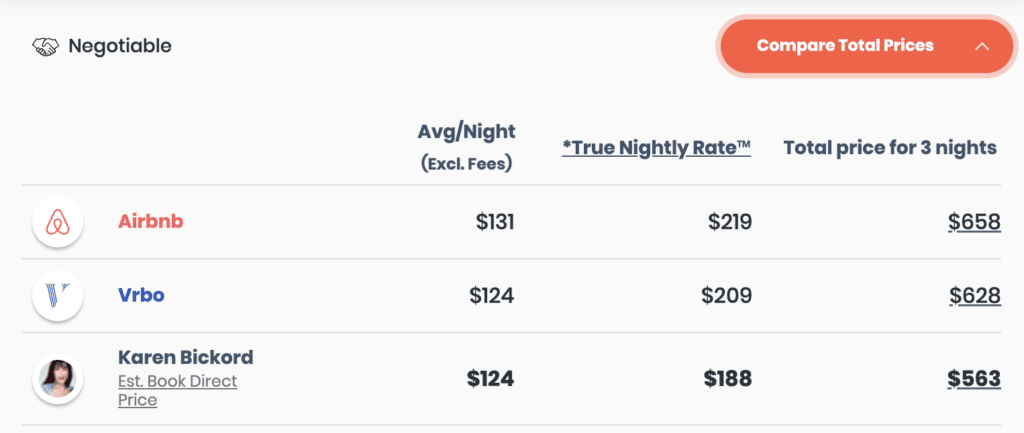
Task: Click Karen Bickord's avatar photo
Action: (57, 379)
